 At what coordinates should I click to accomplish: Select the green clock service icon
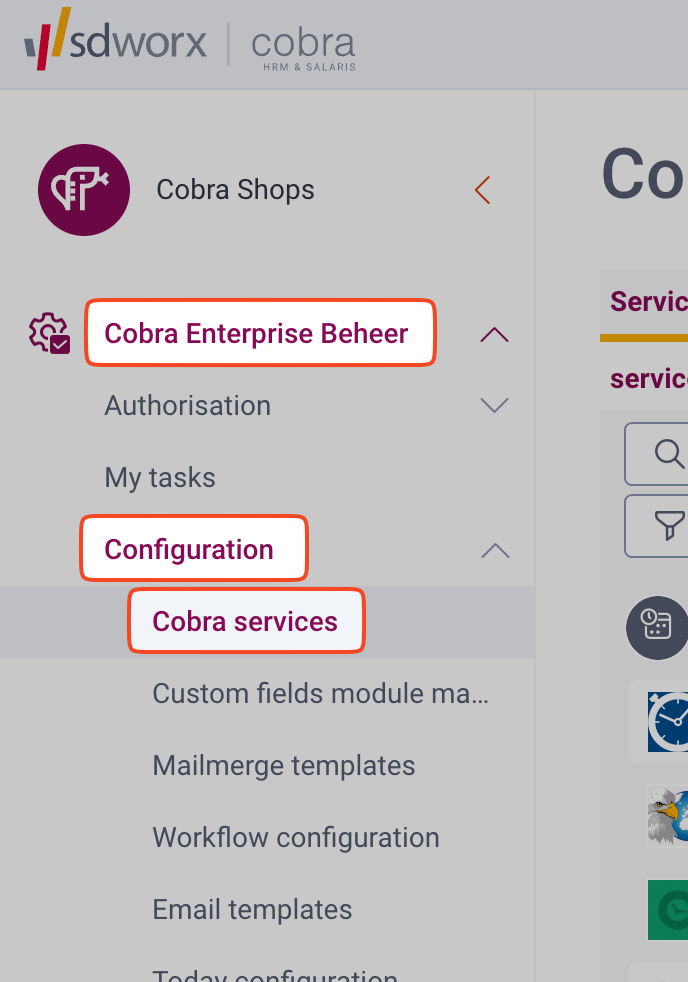click(668, 908)
